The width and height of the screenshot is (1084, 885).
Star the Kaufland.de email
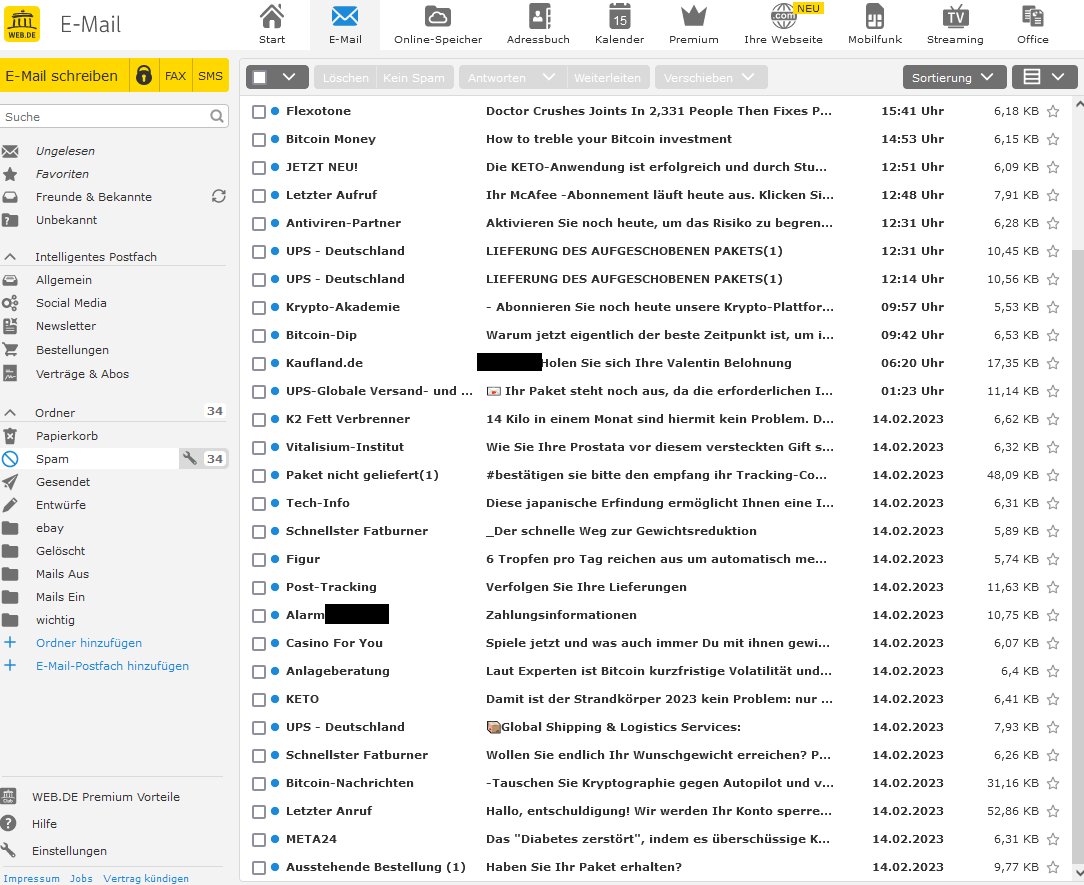(x=1053, y=363)
